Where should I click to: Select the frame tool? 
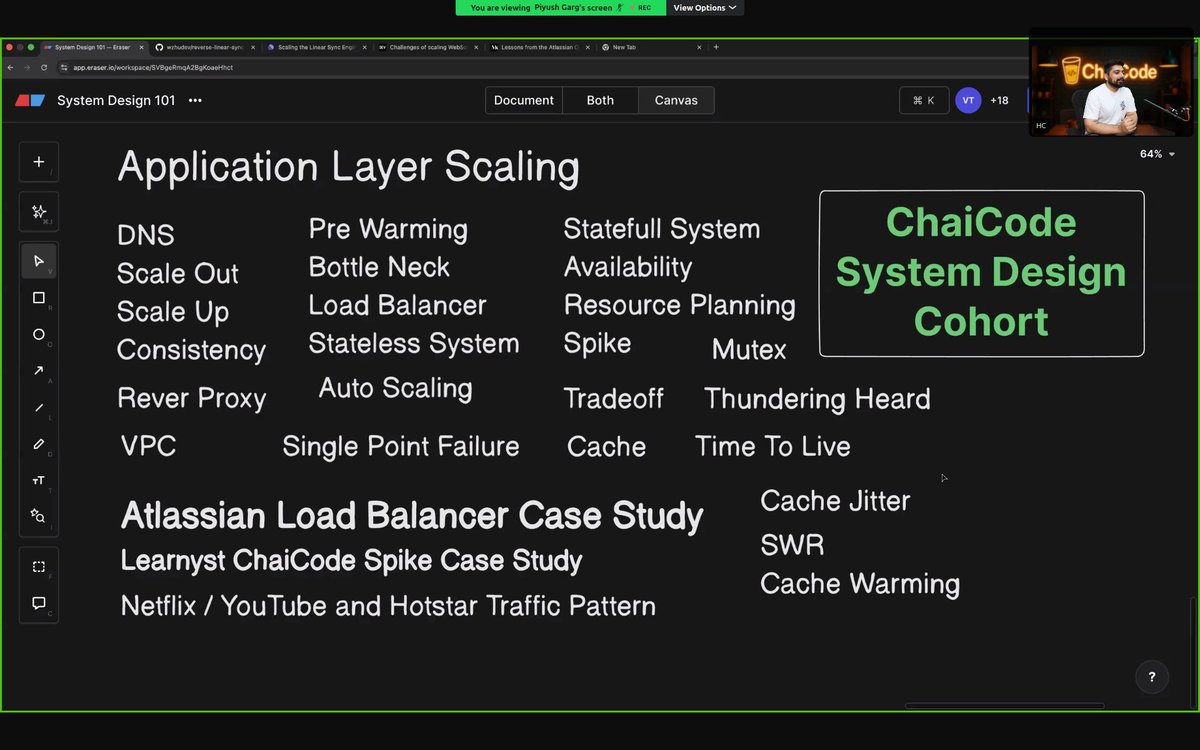pos(39,566)
